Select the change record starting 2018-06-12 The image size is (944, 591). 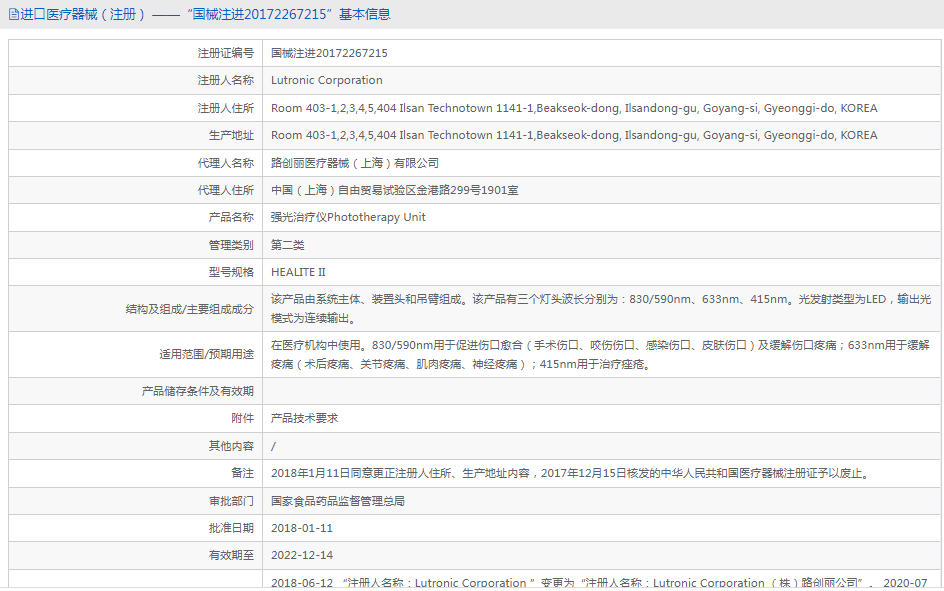point(599,583)
